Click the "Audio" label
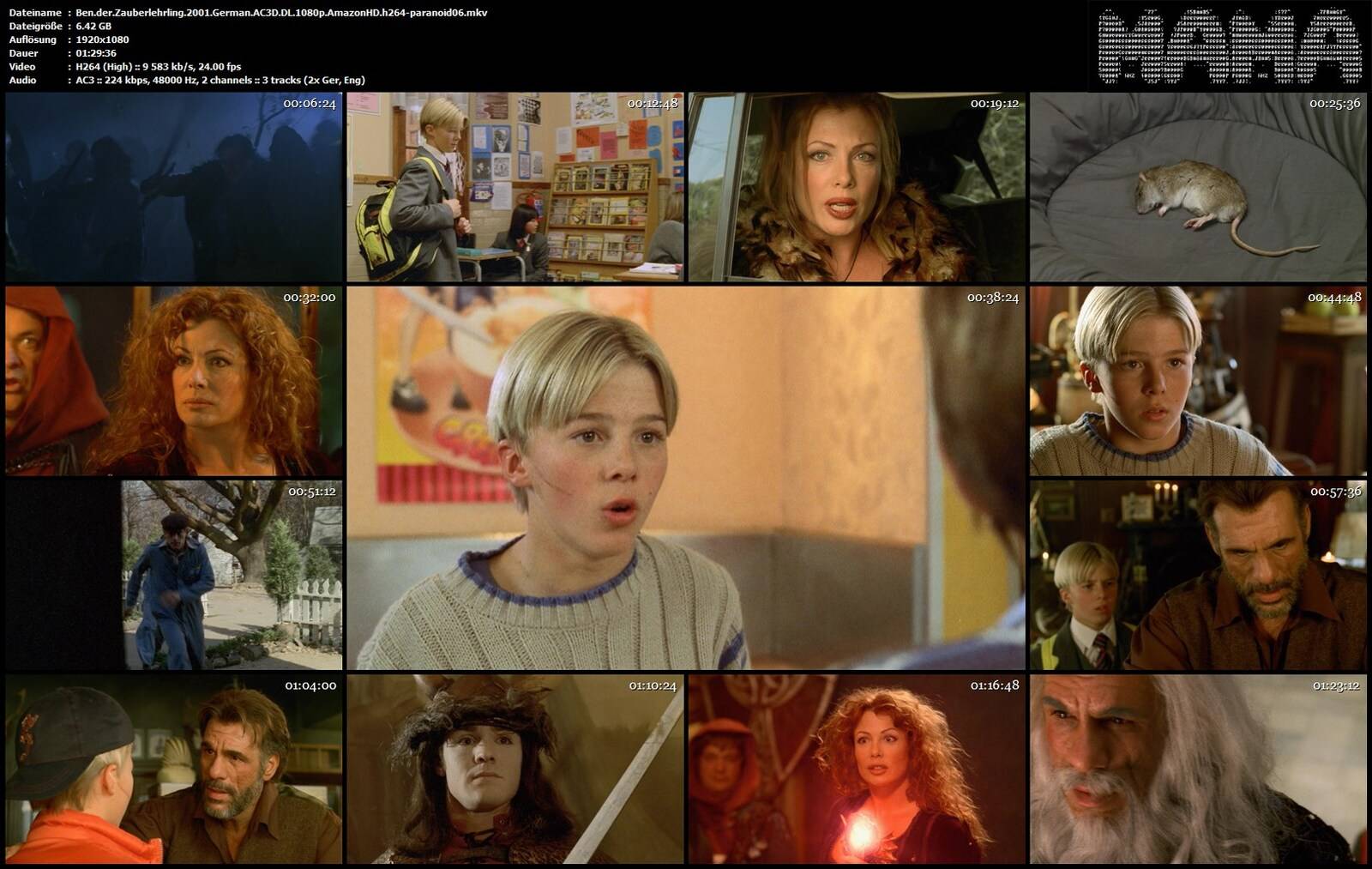The height and width of the screenshot is (869, 1372). [x=22, y=80]
